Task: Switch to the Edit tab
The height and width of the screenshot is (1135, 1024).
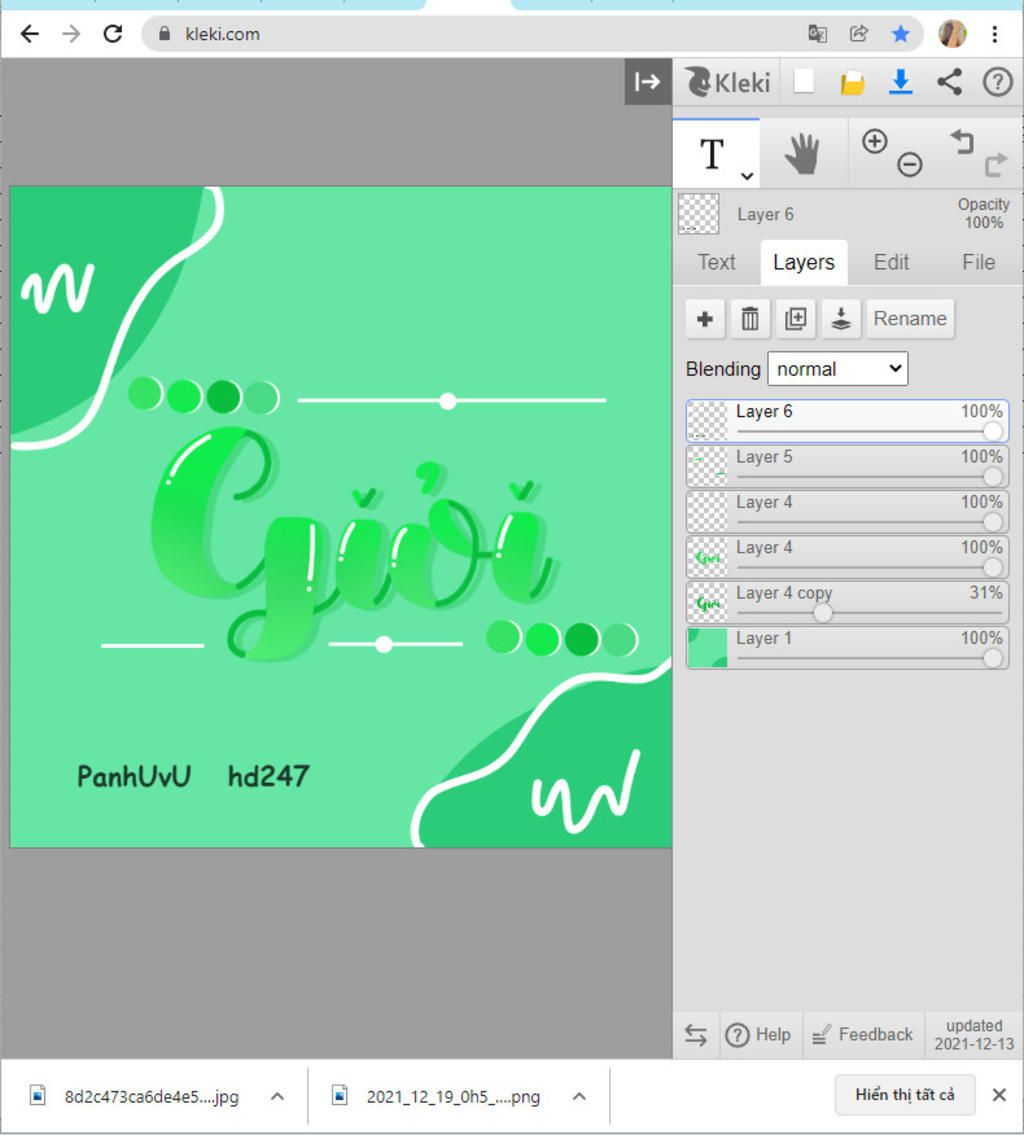Action: tap(891, 262)
